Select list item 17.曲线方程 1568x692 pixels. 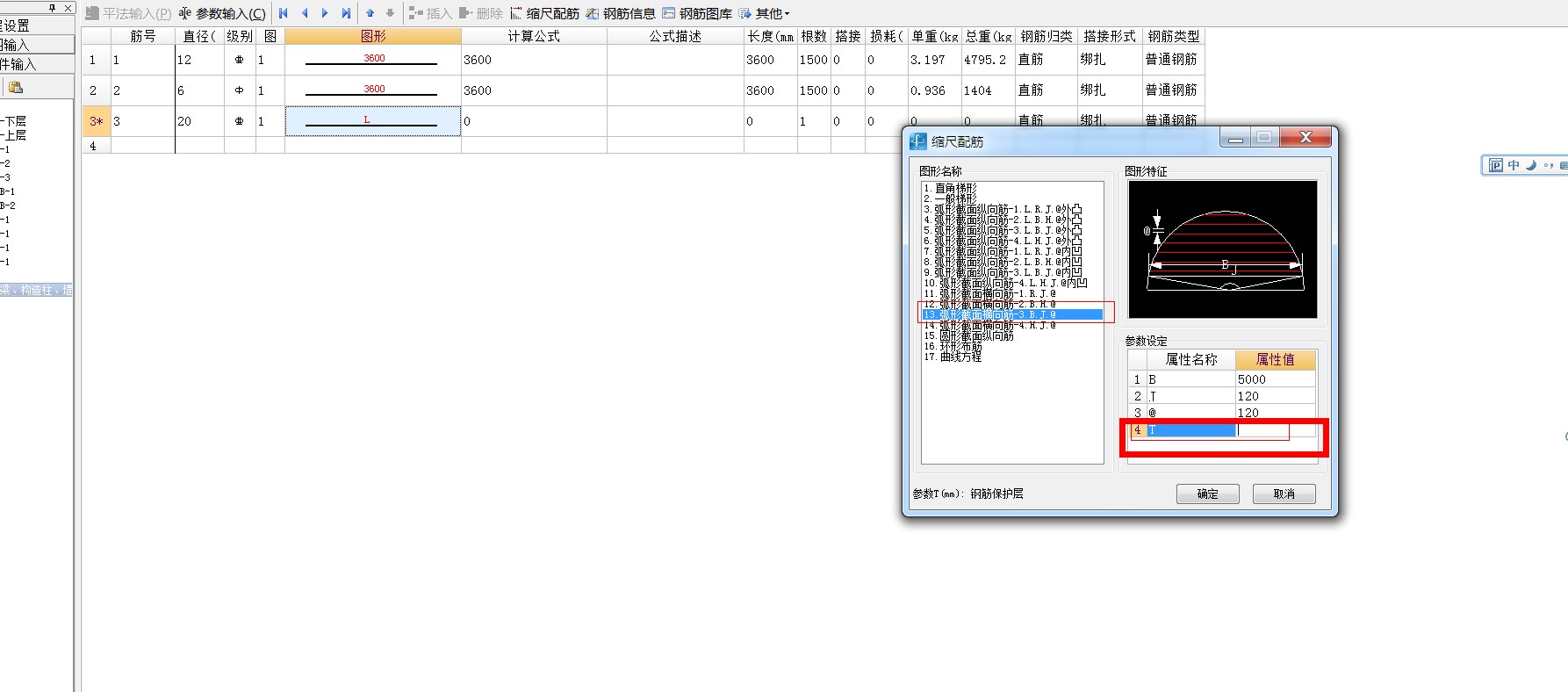(x=953, y=357)
